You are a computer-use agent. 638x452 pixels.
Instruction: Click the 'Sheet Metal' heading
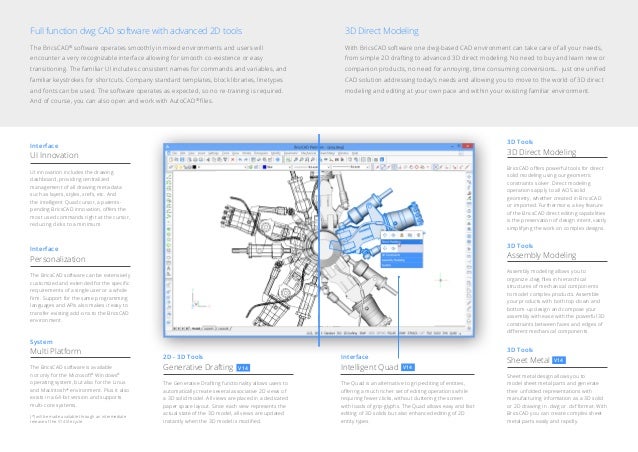528,360
